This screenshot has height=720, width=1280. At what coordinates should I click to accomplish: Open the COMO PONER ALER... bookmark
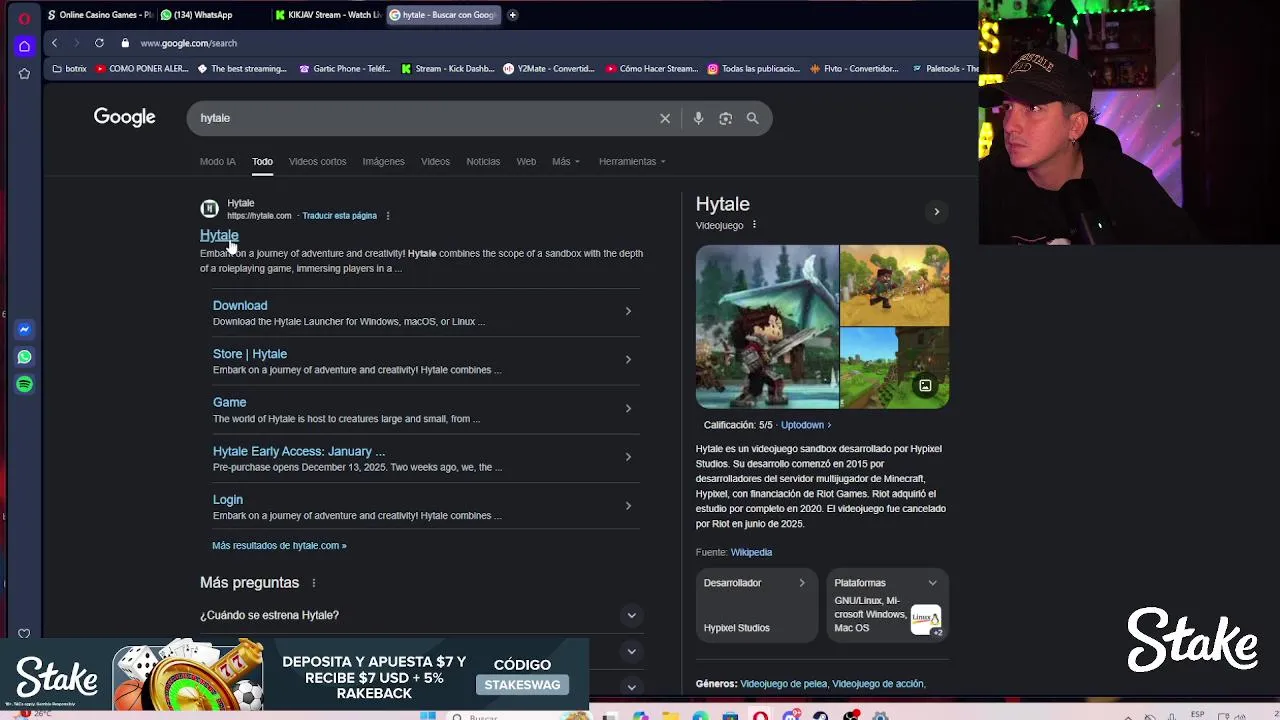pos(142,69)
